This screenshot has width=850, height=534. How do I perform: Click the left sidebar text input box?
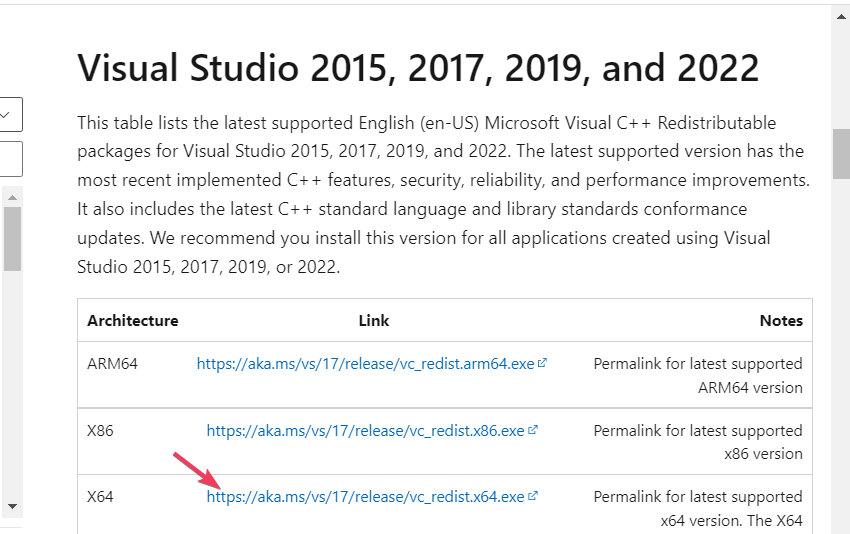click(x=10, y=158)
